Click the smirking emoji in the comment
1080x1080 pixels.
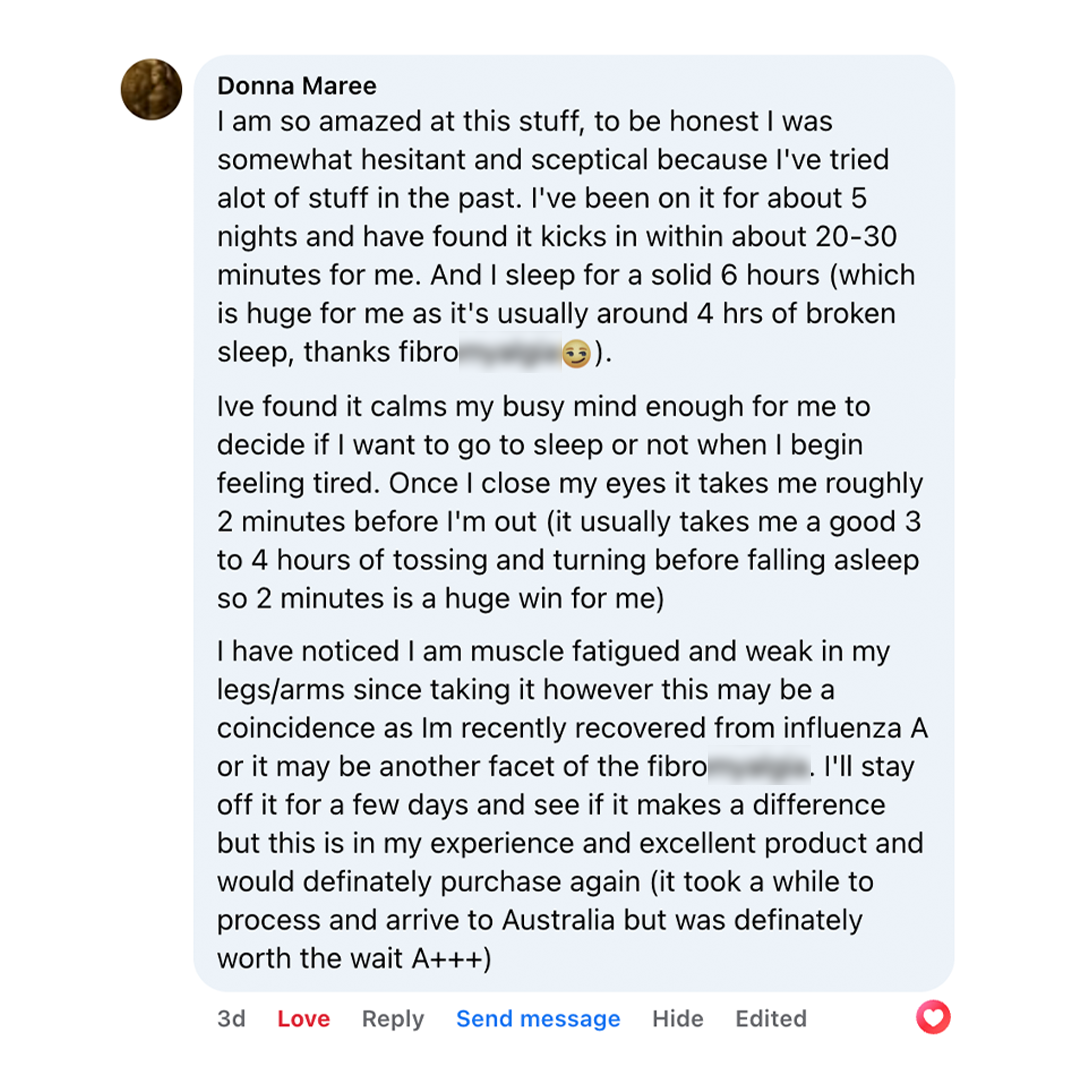point(575,354)
